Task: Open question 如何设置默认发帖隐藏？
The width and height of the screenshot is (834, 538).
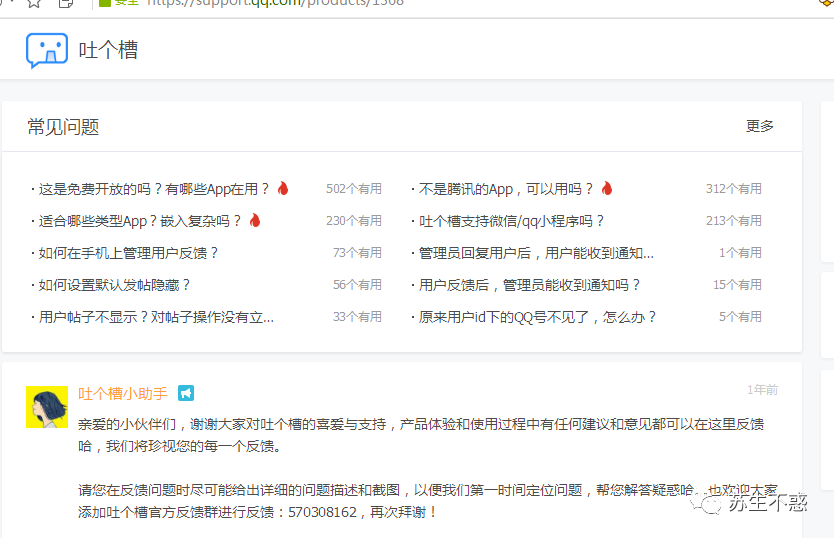Action: (114, 285)
